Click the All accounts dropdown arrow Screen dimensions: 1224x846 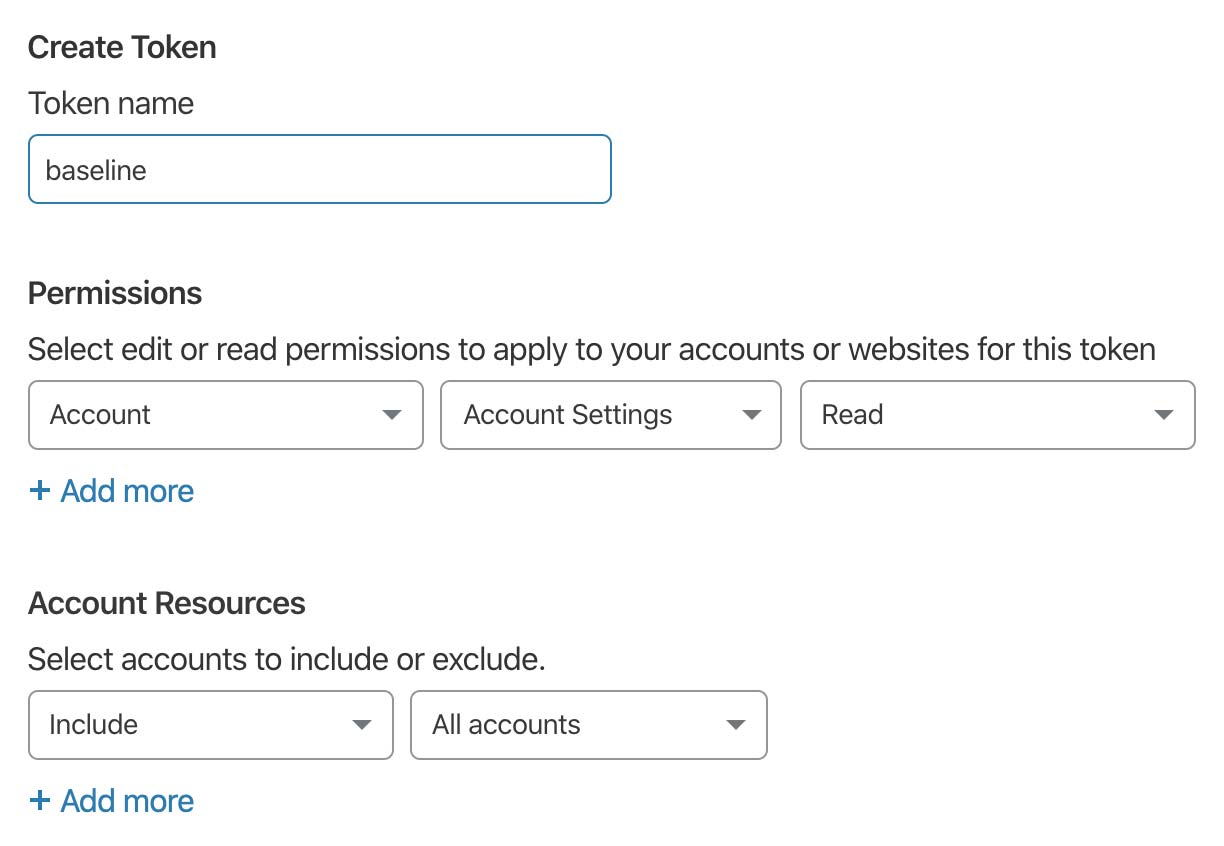[736, 725]
